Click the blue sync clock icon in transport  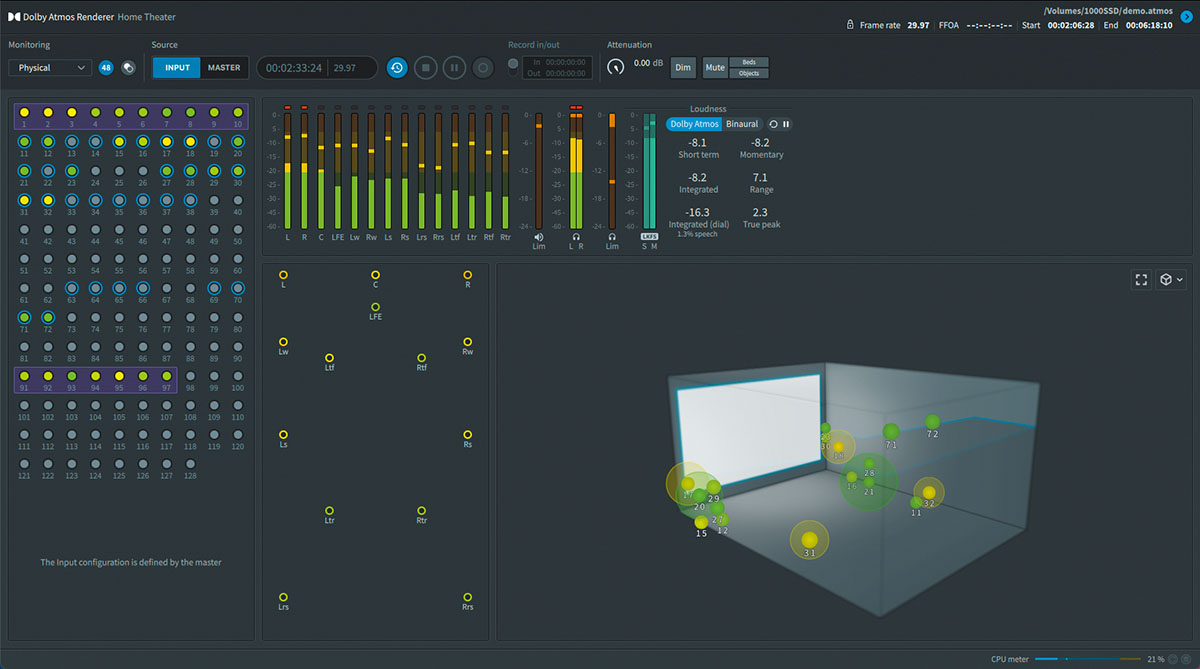point(397,68)
